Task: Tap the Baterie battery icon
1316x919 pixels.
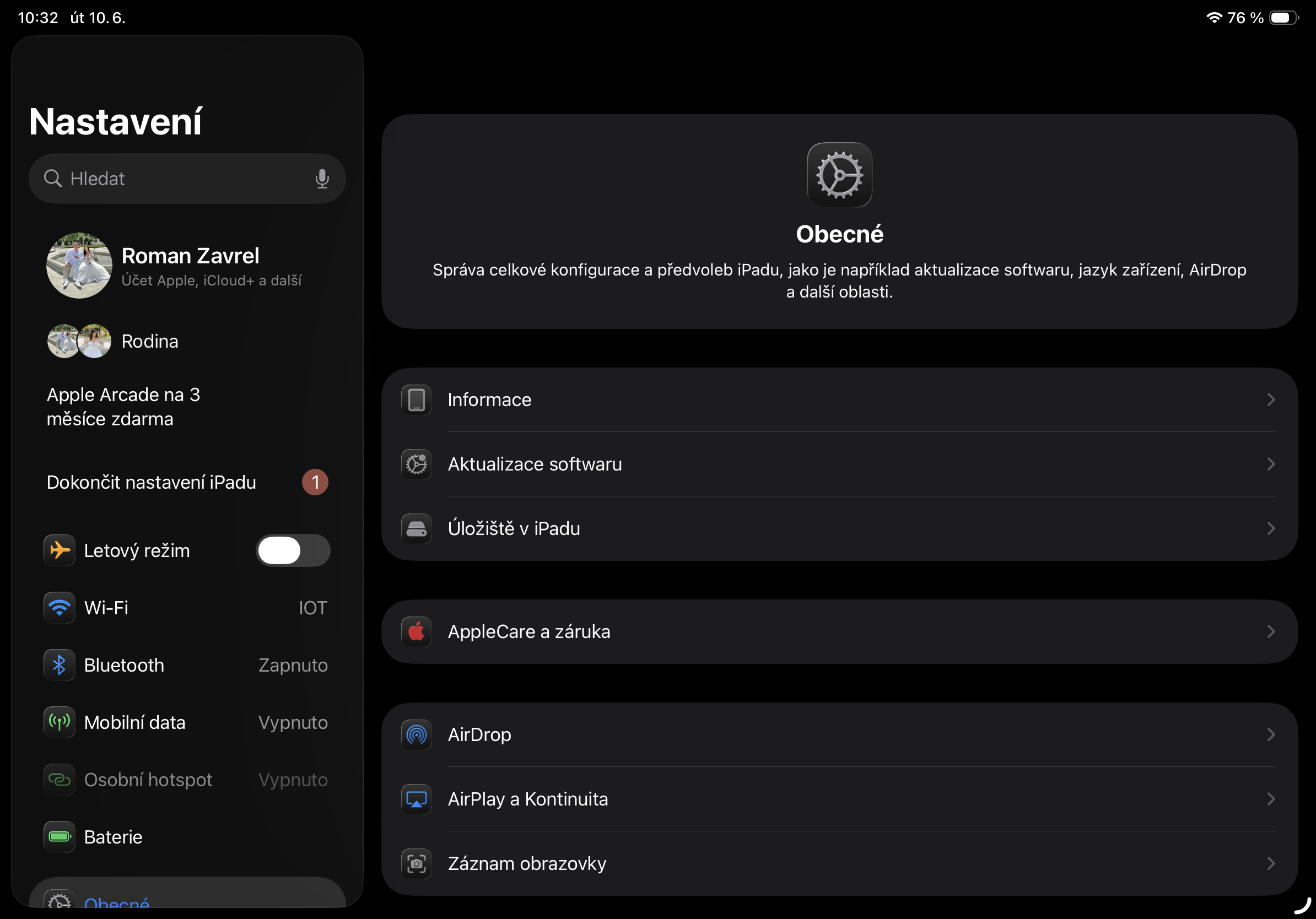Action: [59, 836]
